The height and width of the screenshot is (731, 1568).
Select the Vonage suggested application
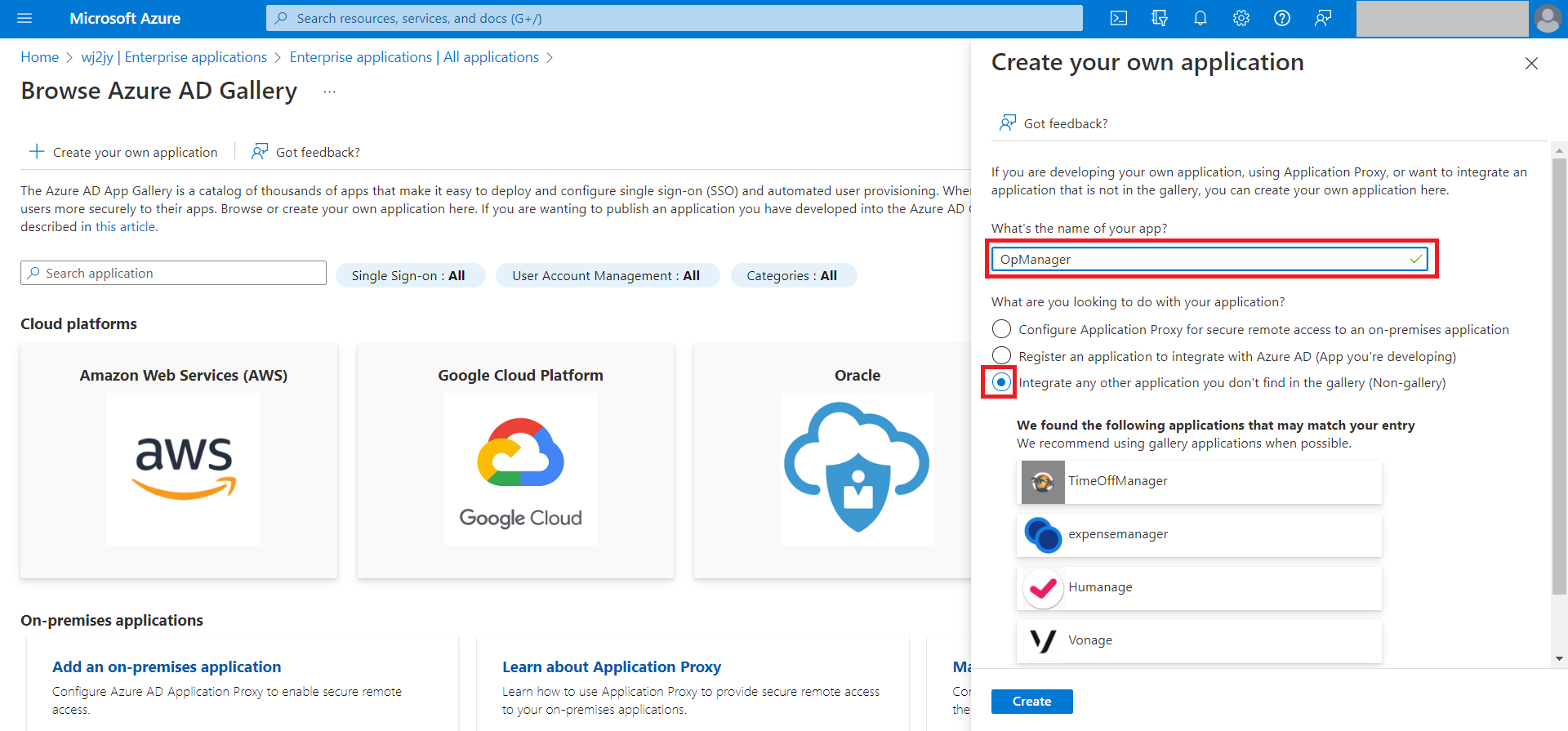tap(1199, 641)
